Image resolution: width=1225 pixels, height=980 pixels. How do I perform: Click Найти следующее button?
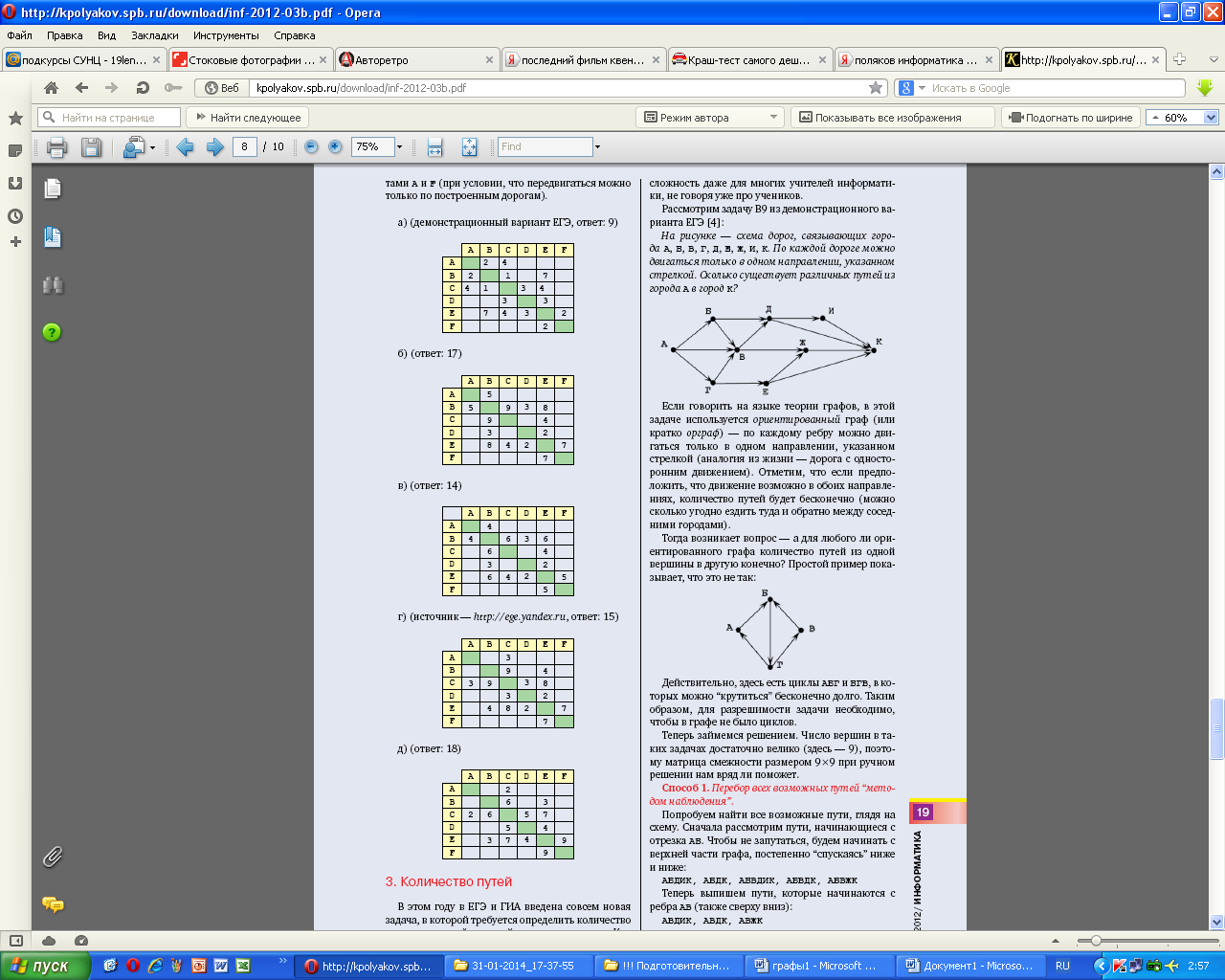247,118
